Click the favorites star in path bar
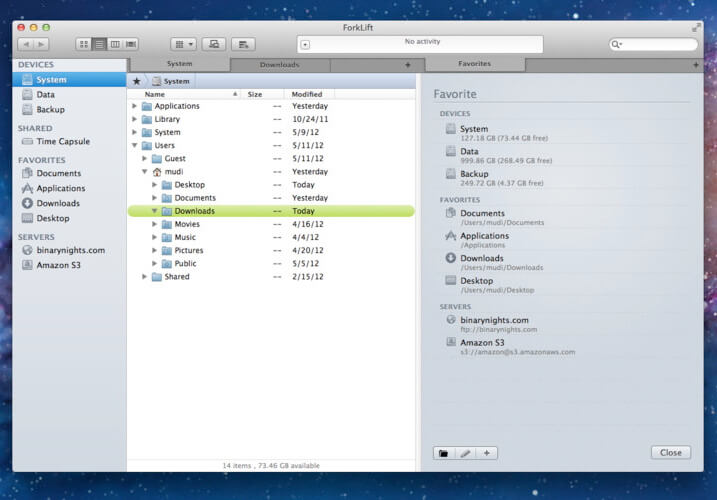 coord(136,81)
